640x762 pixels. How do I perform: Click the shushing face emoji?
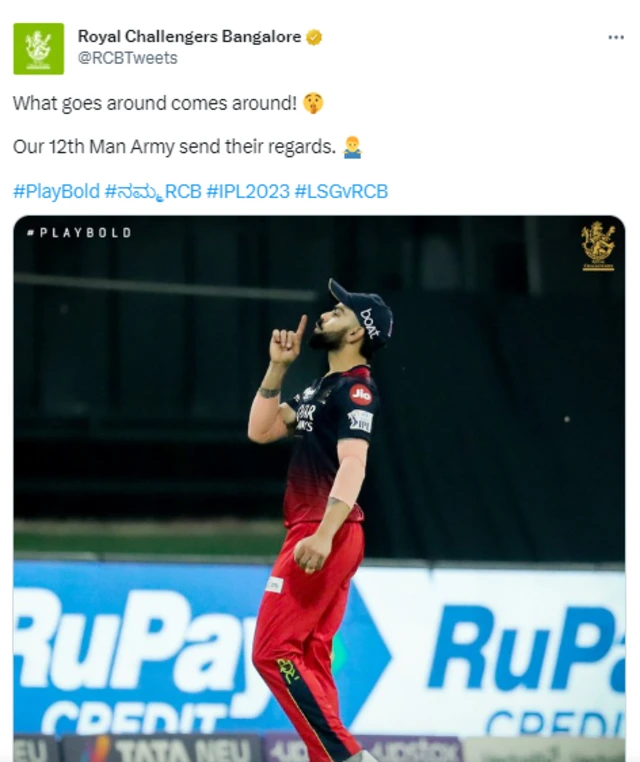313,103
